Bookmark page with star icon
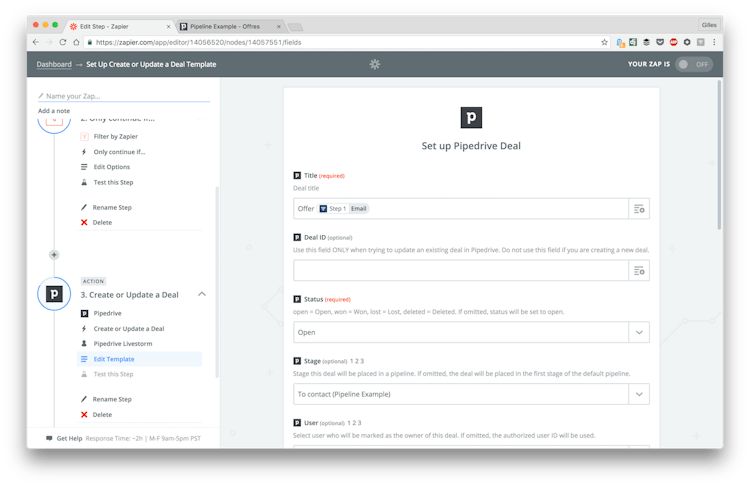750x487 pixels. coord(604,42)
